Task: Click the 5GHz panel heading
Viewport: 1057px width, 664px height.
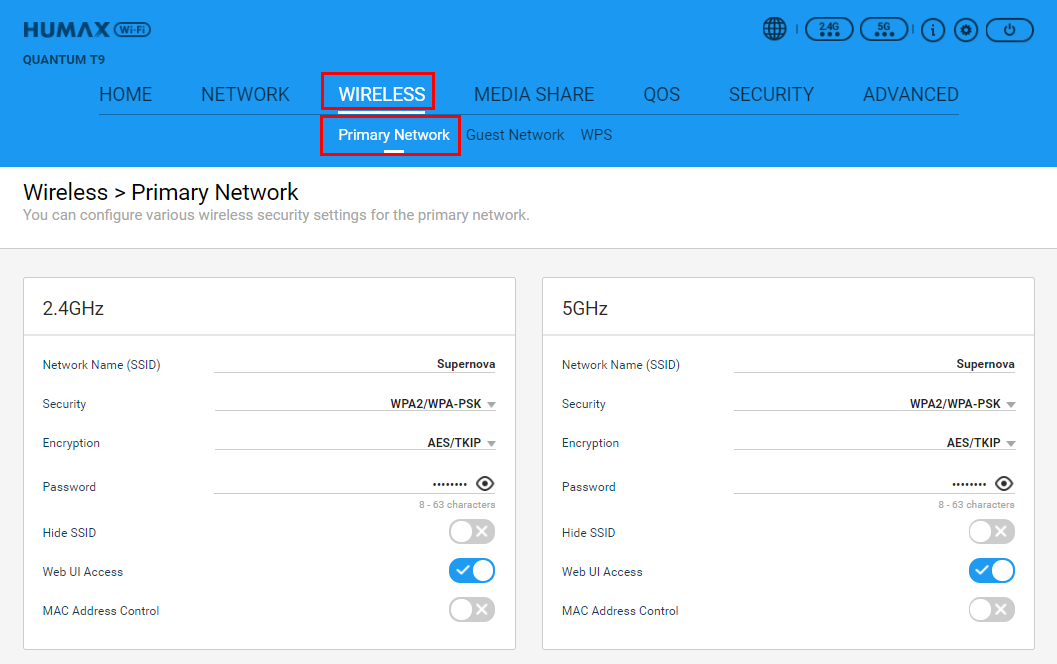Action: point(584,308)
